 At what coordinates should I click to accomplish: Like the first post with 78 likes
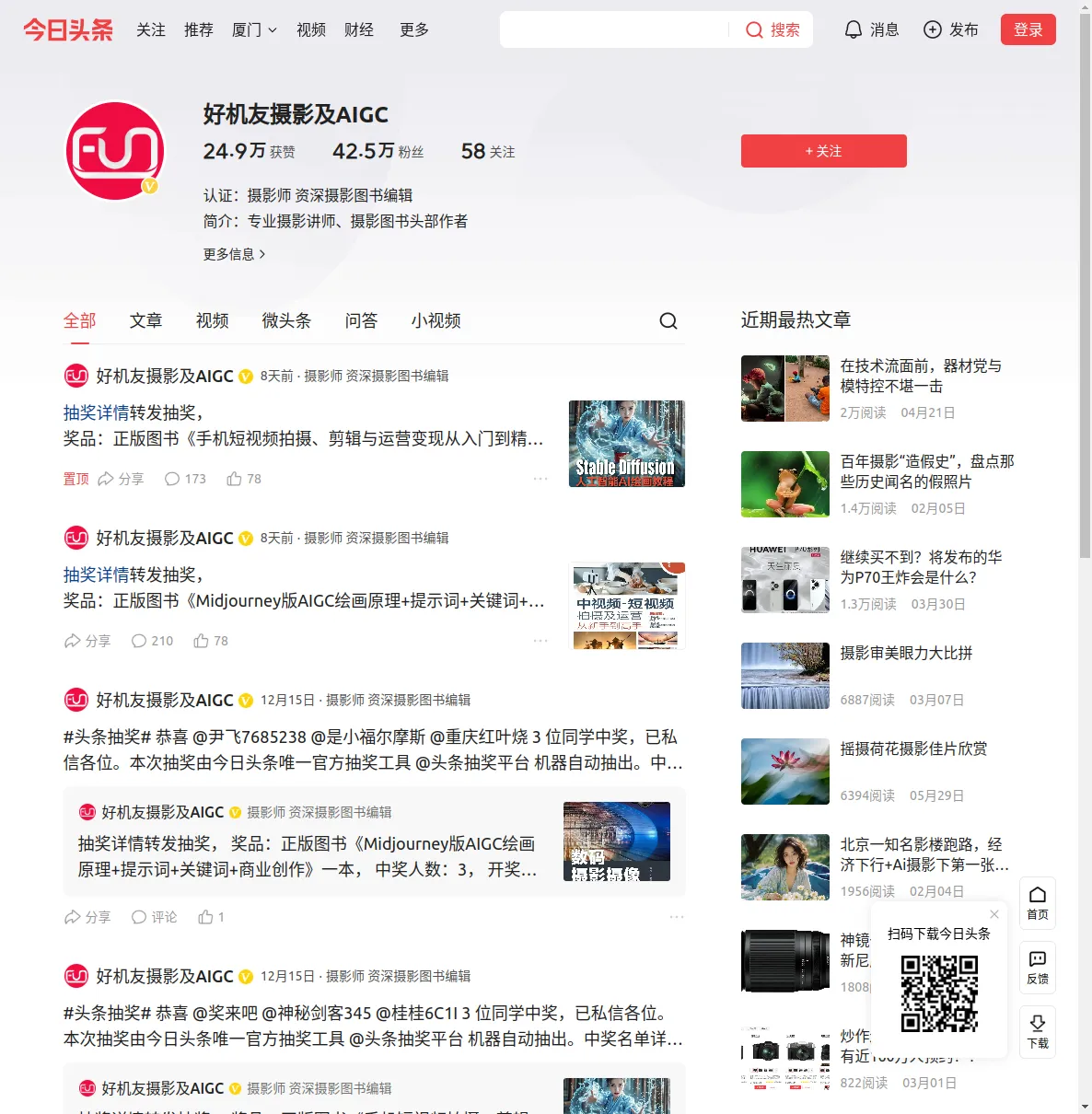pos(244,479)
